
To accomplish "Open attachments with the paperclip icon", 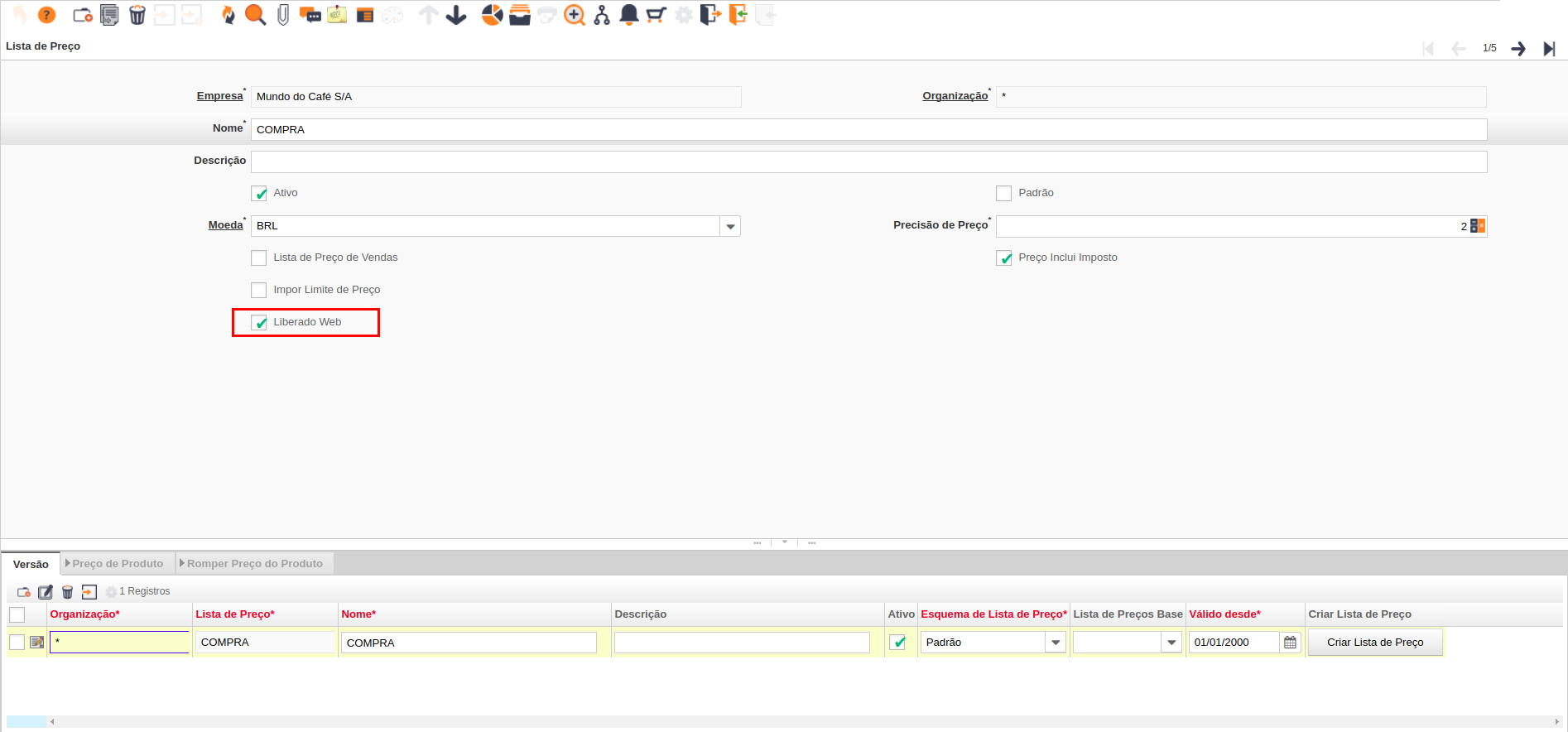I will pyautogui.click(x=283, y=15).
